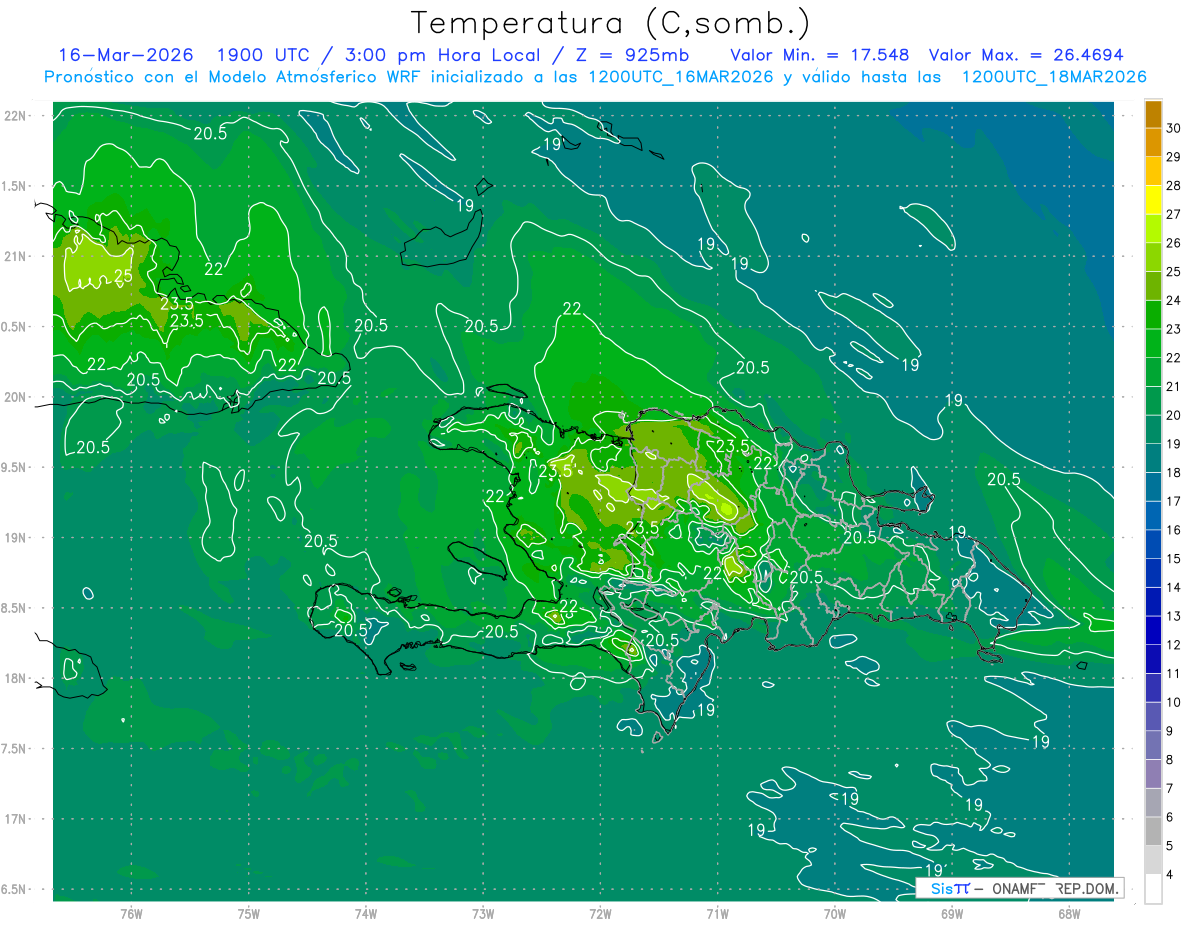The image size is (1200, 927).
Task: Click the '20N' latitude axis label
Action: coord(16,397)
